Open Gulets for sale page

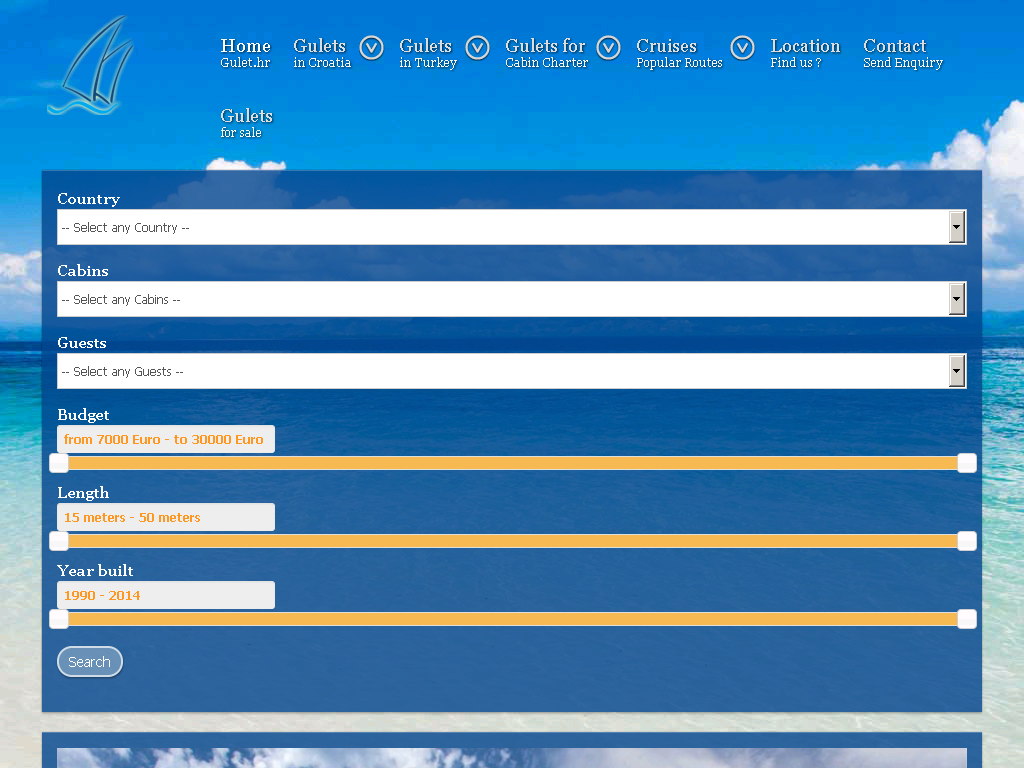[x=246, y=123]
